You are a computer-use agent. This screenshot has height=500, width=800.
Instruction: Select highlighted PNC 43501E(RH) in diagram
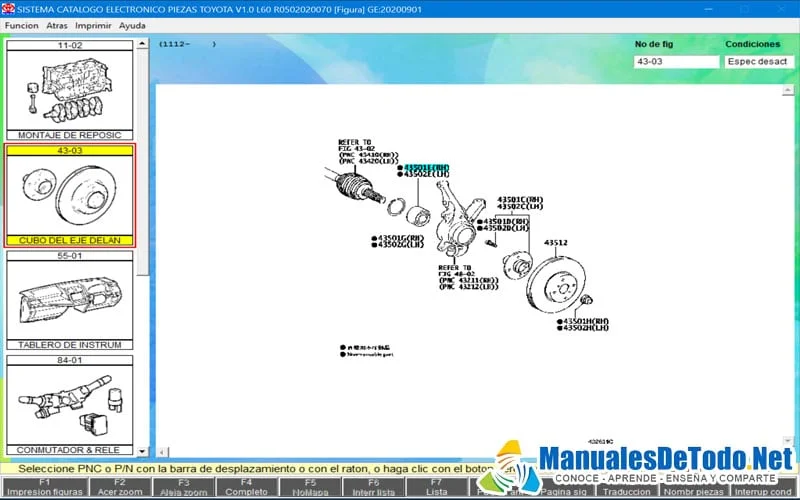pyautogui.click(x=426, y=167)
